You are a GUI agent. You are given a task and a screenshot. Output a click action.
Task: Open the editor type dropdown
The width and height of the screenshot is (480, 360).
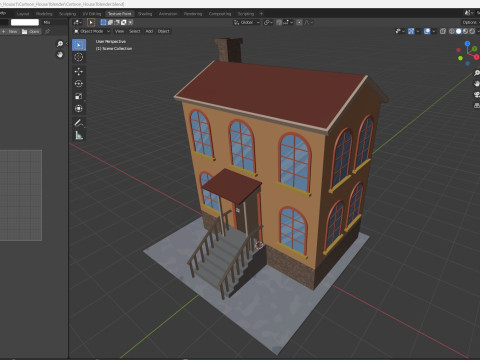pyautogui.click(x=78, y=22)
